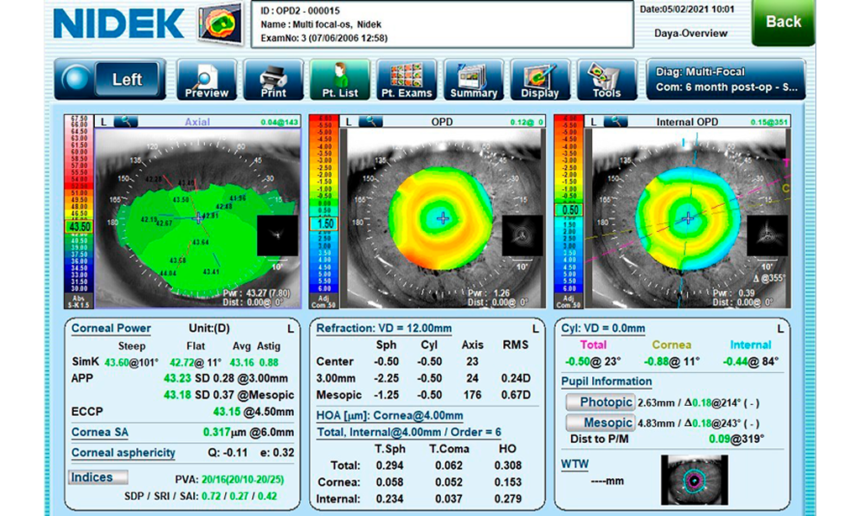Screen dimensions: 860x516
Task: Open the Tools menu
Action: point(607,80)
